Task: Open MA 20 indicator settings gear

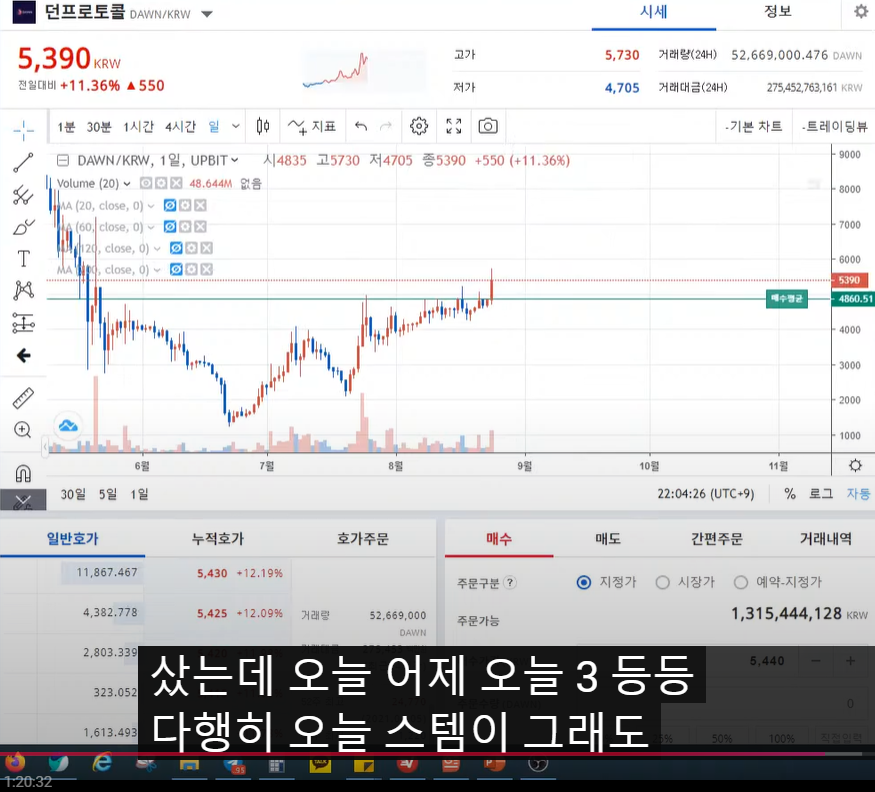Action: 185,205
